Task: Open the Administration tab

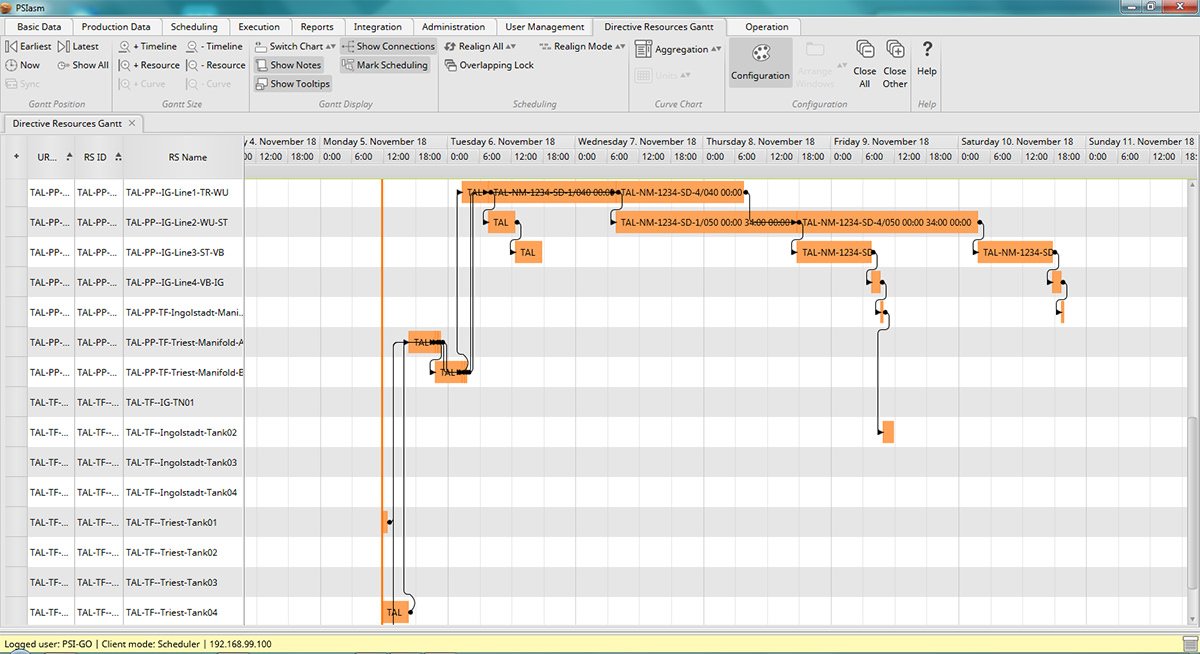Action: pyautogui.click(x=453, y=27)
